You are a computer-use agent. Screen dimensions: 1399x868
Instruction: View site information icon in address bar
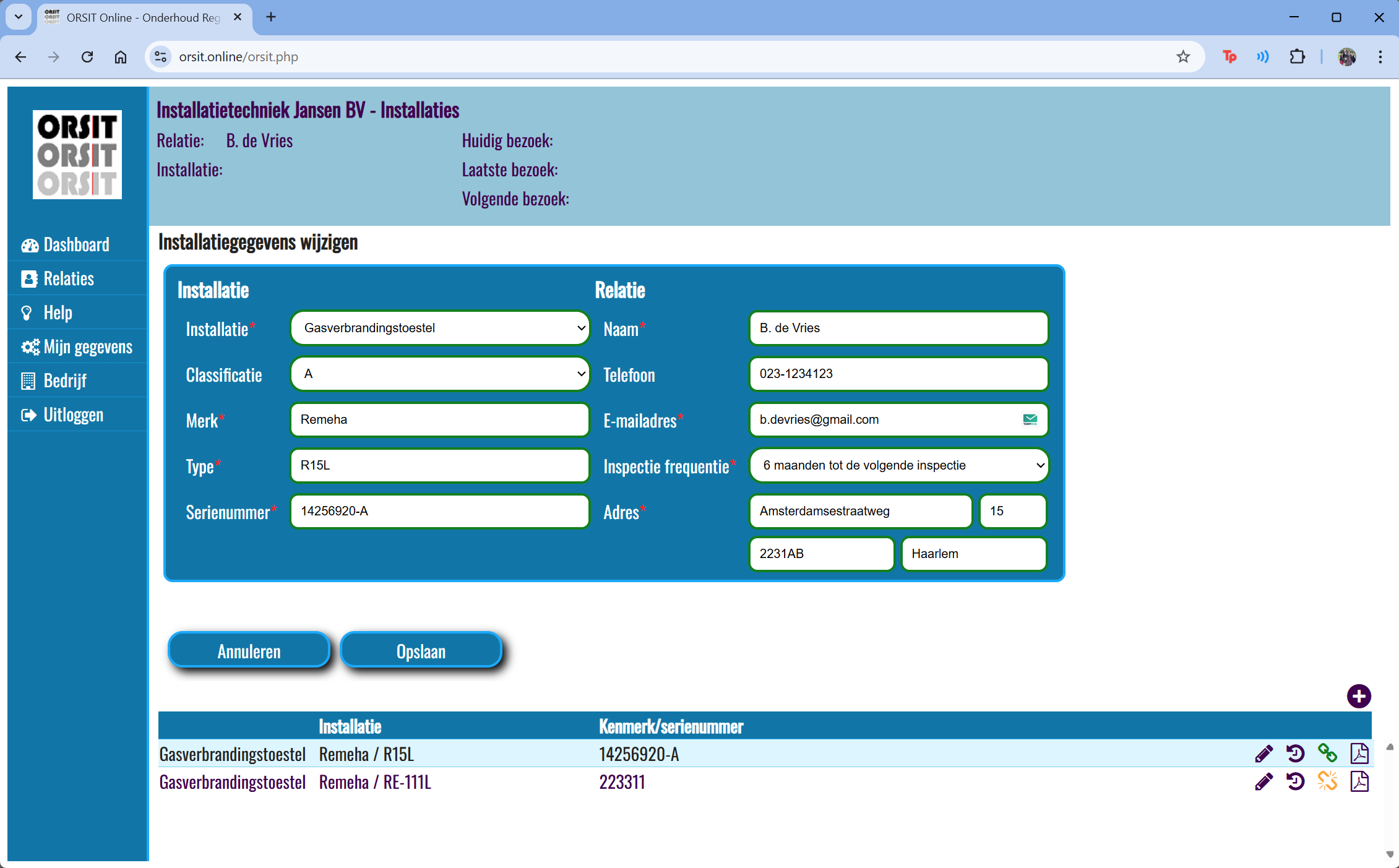[161, 57]
